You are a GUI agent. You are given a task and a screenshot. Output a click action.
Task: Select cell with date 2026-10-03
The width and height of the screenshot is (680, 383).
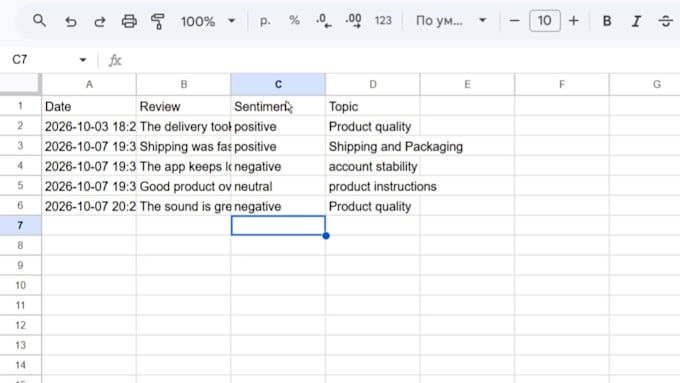(89, 126)
